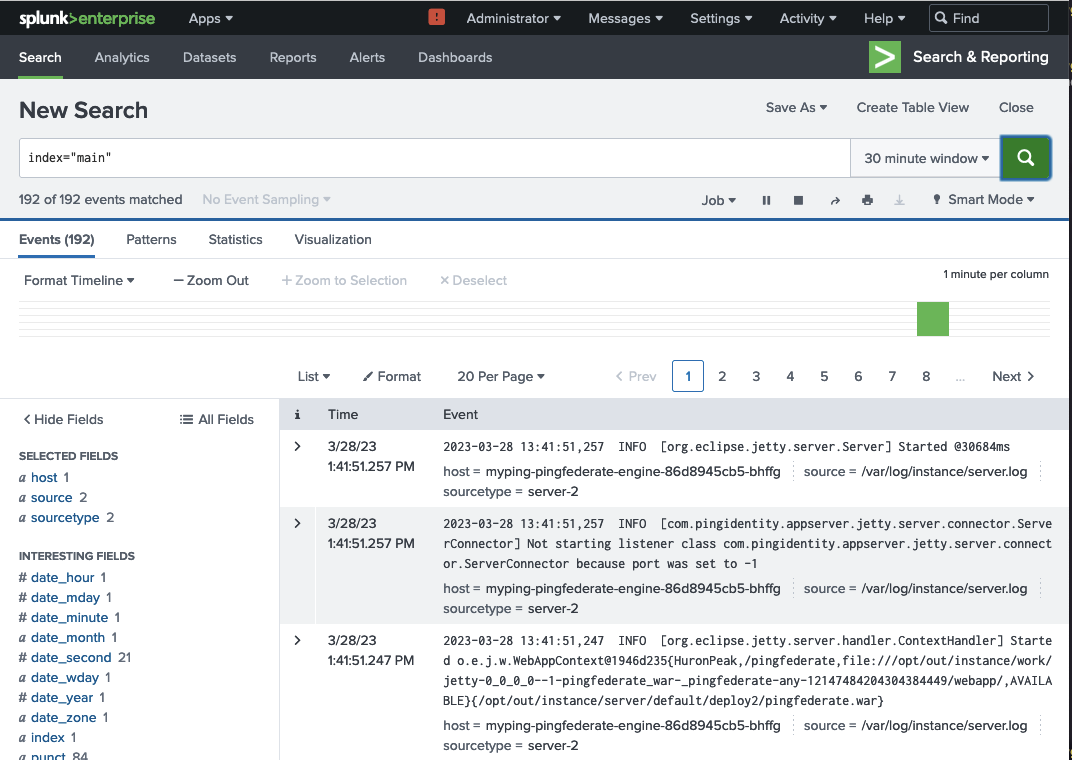
Task: Open the Smart Mode dropdown
Action: tap(983, 199)
